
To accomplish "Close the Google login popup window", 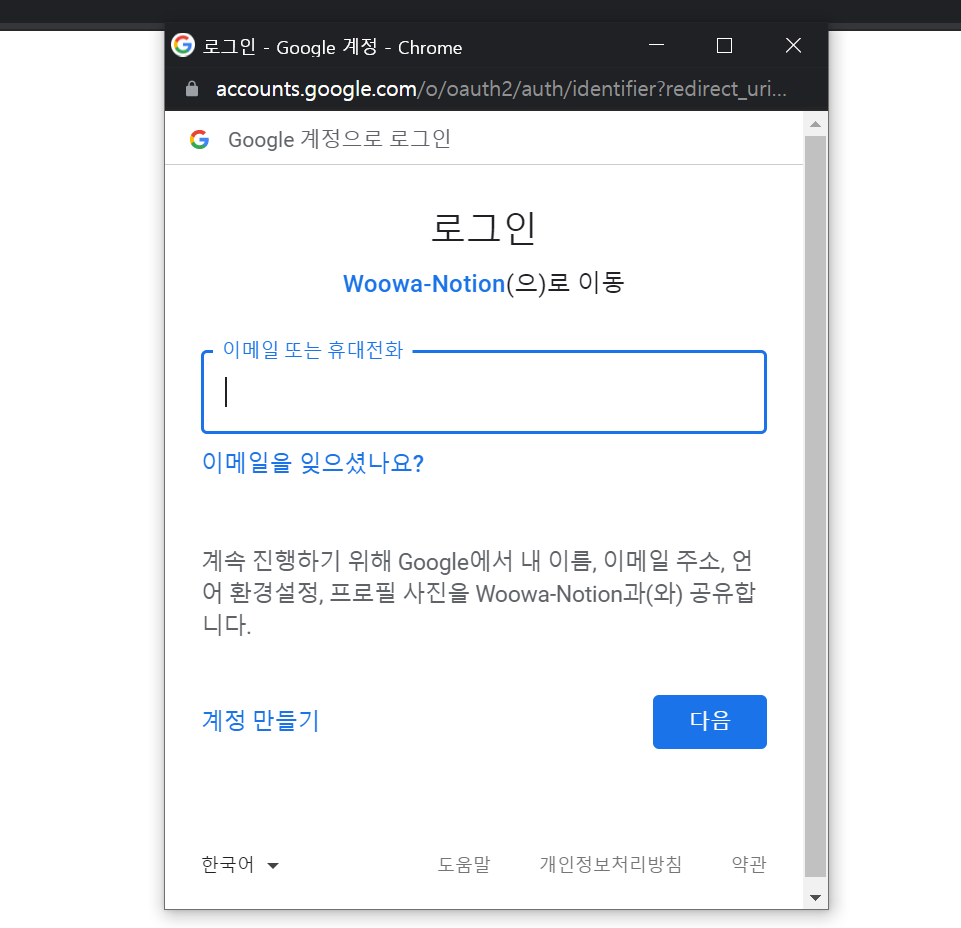I will coord(793,45).
